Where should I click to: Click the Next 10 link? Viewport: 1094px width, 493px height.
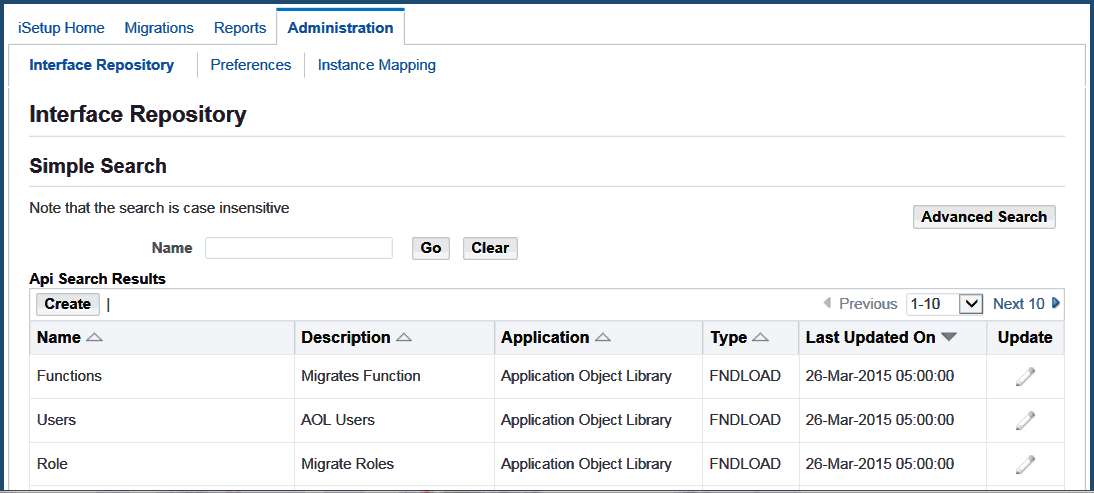1019,304
